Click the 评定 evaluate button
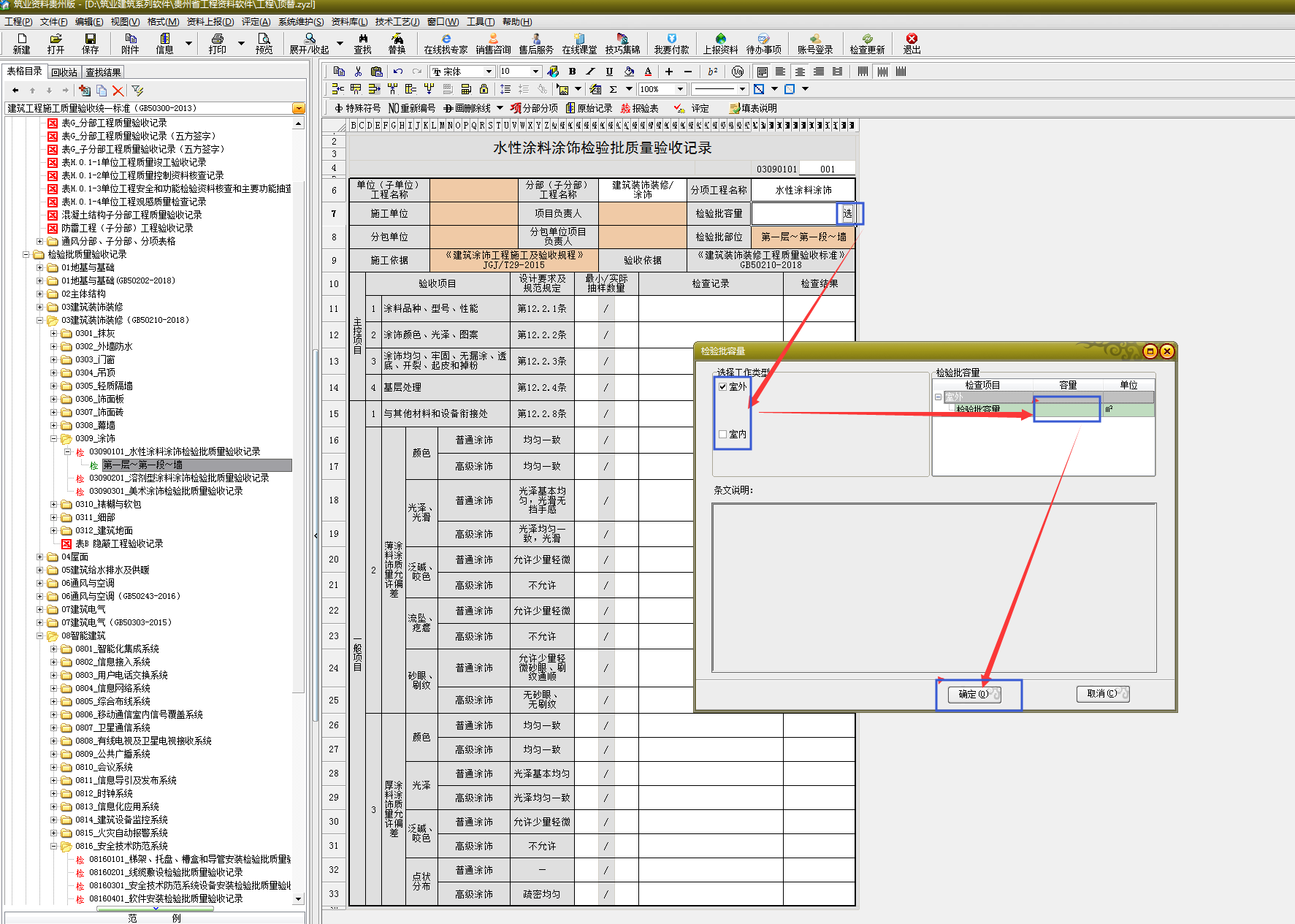 [692, 108]
